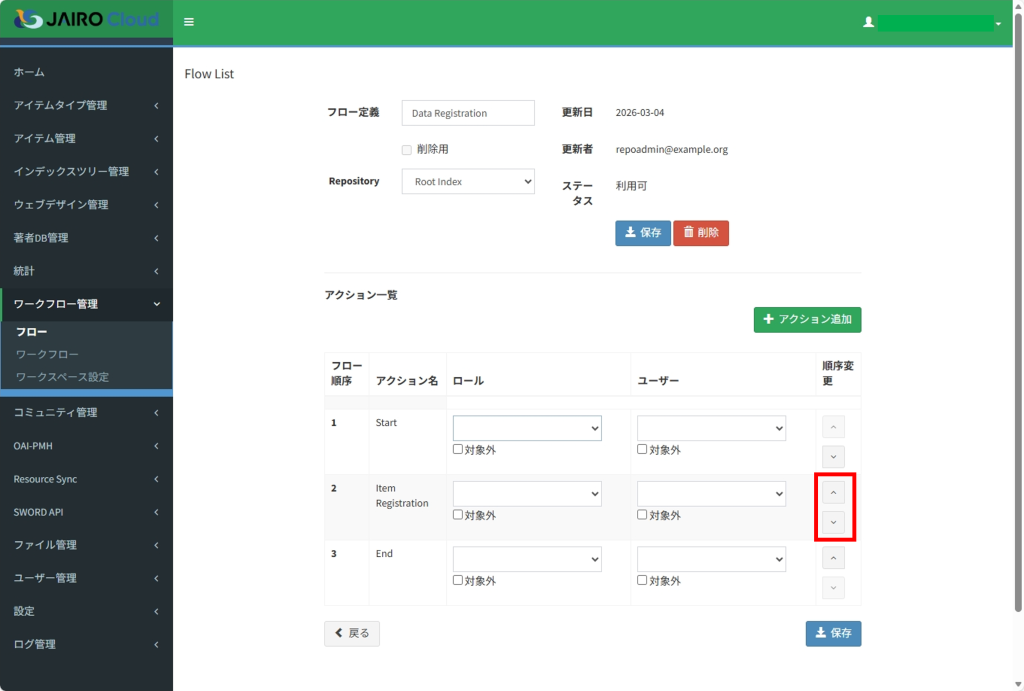Open ワークフロー submenu item in sidebar

point(47,354)
